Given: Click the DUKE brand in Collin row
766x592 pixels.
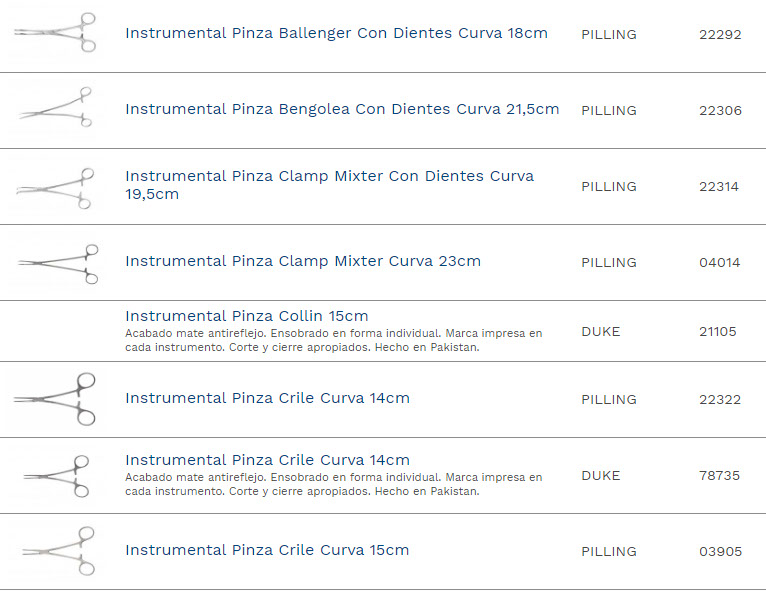Looking at the screenshot, I should point(600,331).
